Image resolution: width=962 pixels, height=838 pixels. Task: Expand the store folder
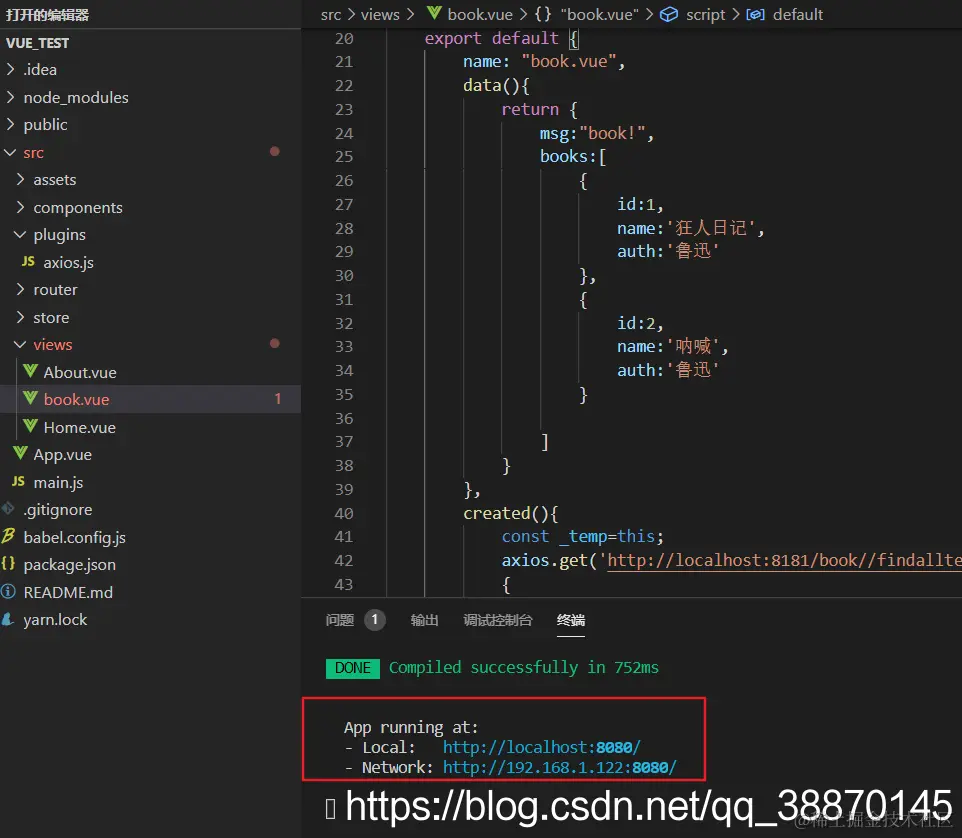tap(20, 317)
